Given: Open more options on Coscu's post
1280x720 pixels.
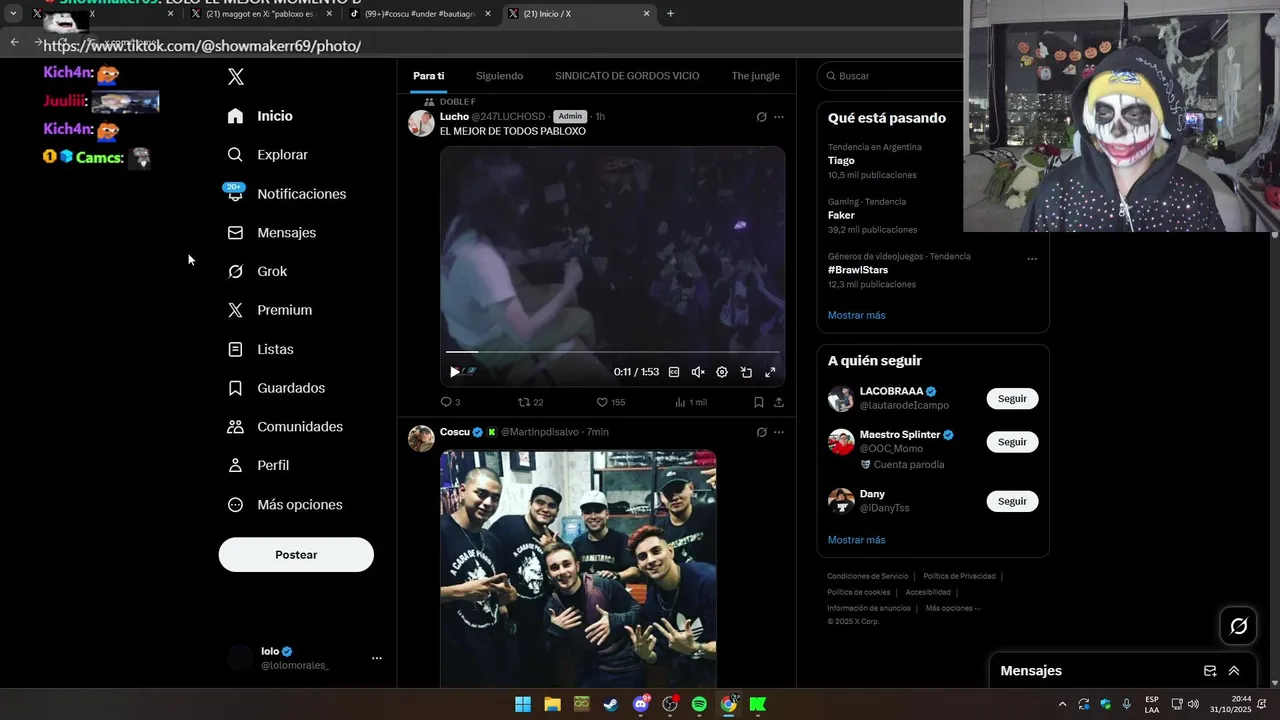Looking at the screenshot, I should (779, 432).
